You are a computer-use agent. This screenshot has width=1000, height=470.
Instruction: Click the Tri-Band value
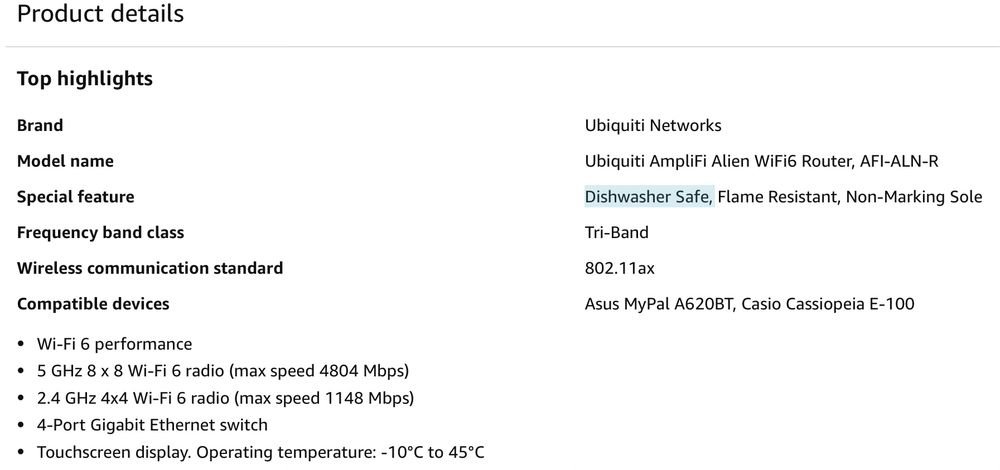pos(616,232)
